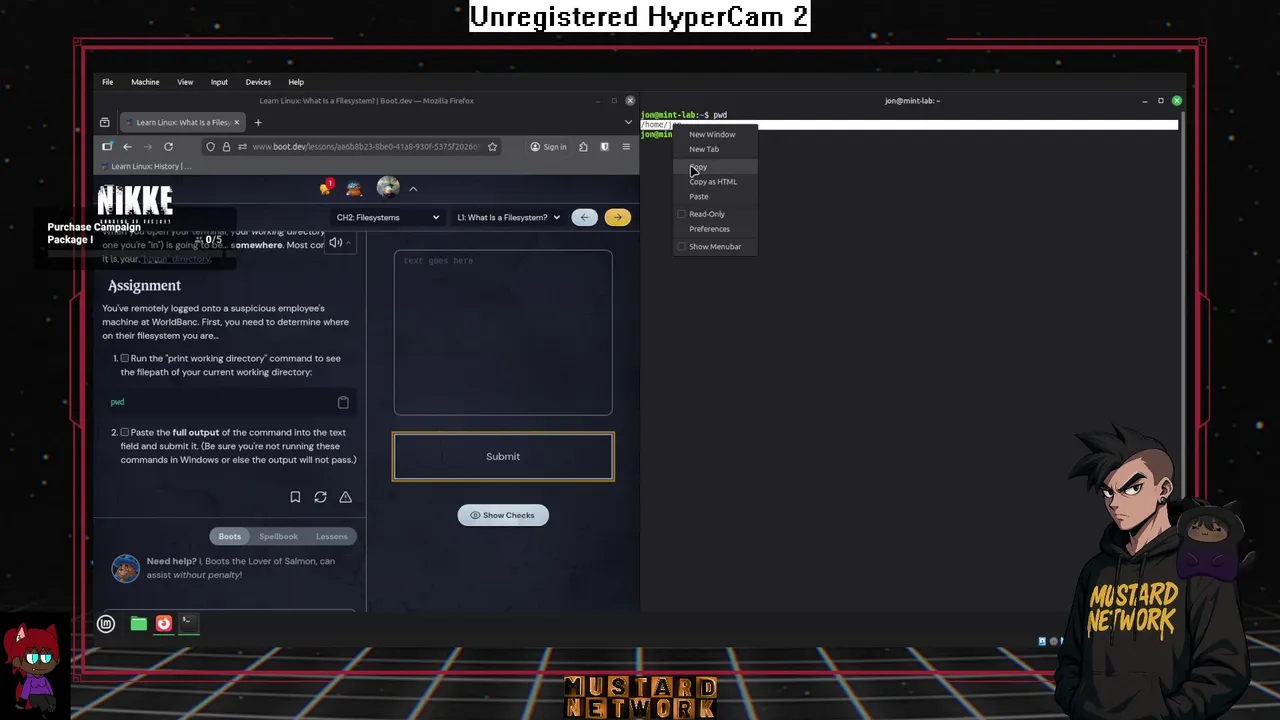Click the uBlock shield toolbar icon
1280x720 pixels.
click(604, 147)
